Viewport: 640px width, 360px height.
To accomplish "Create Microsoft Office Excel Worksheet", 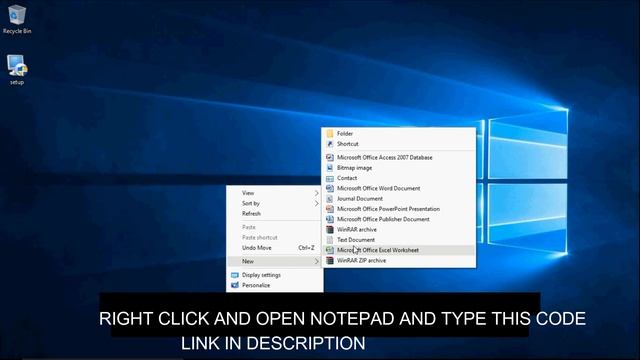I will [x=399, y=250].
